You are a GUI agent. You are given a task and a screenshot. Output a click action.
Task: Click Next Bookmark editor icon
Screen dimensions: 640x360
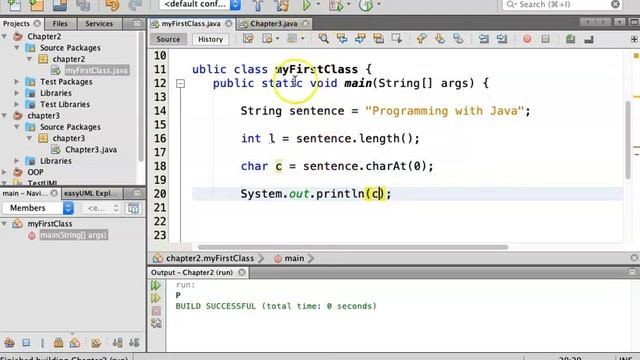tap(440, 39)
